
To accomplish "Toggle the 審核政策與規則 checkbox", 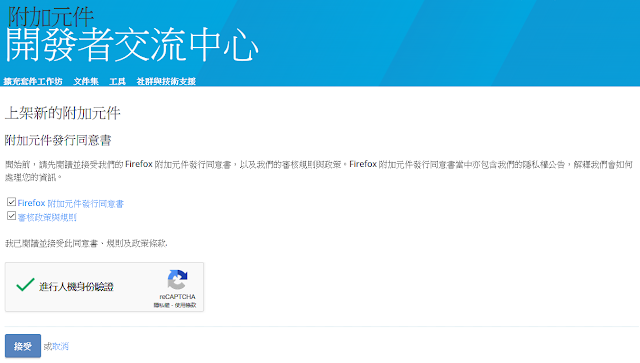I will click(x=11, y=216).
